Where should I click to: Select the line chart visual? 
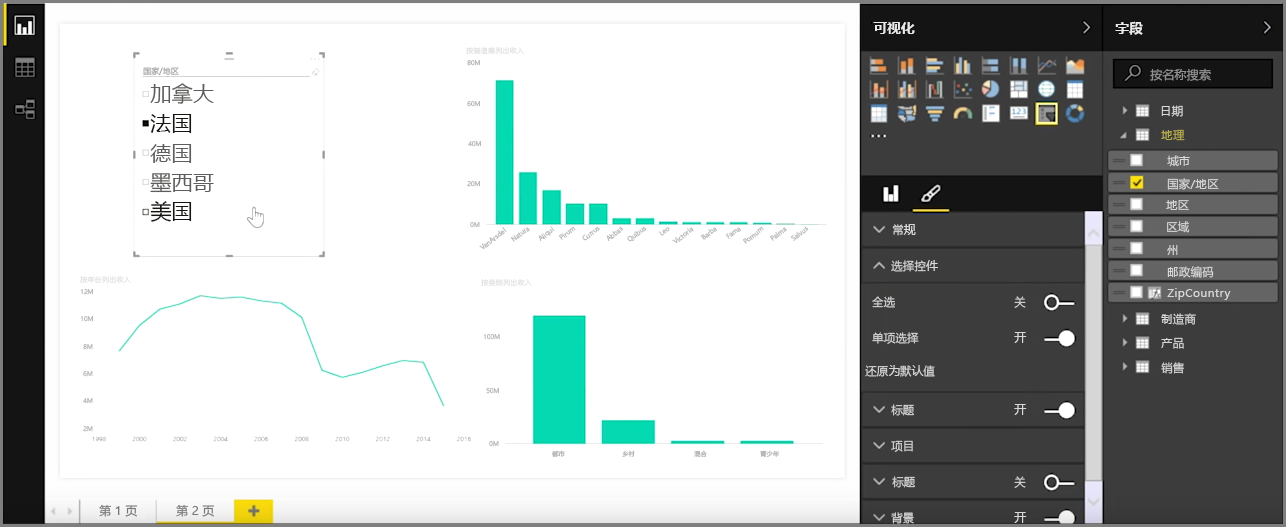tap(1047, 66)
